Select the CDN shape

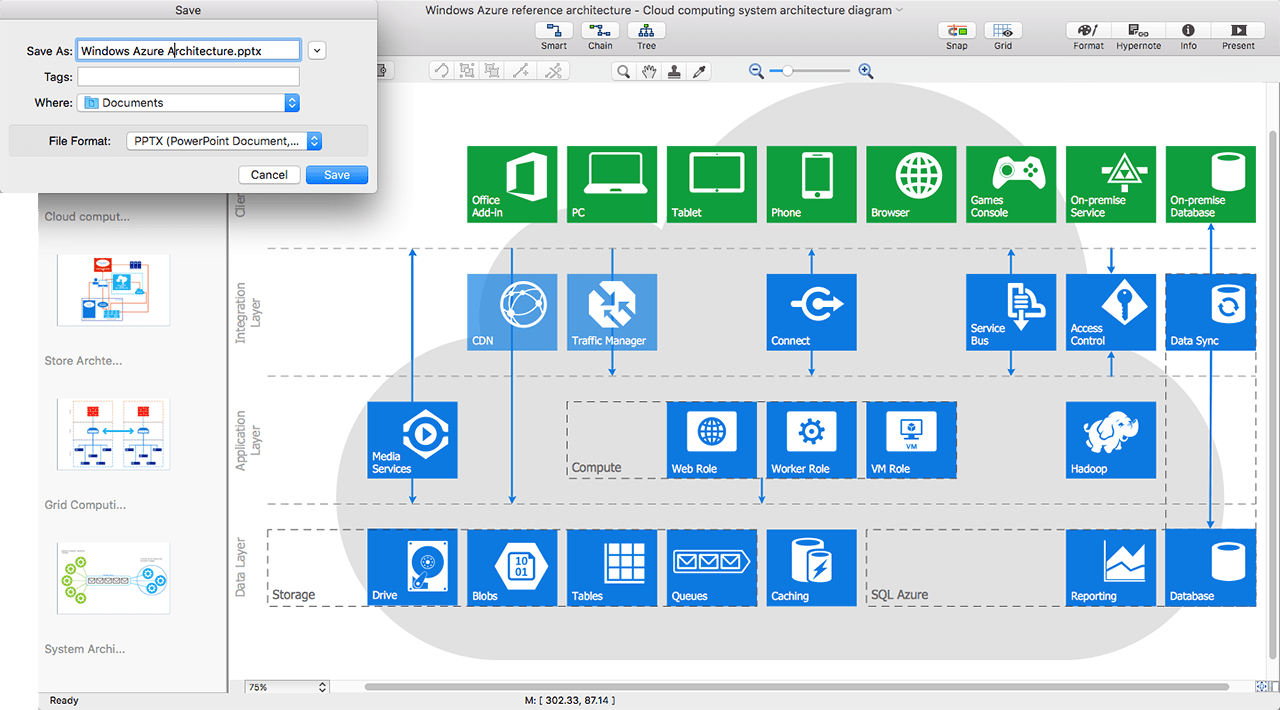click(512, 312)
